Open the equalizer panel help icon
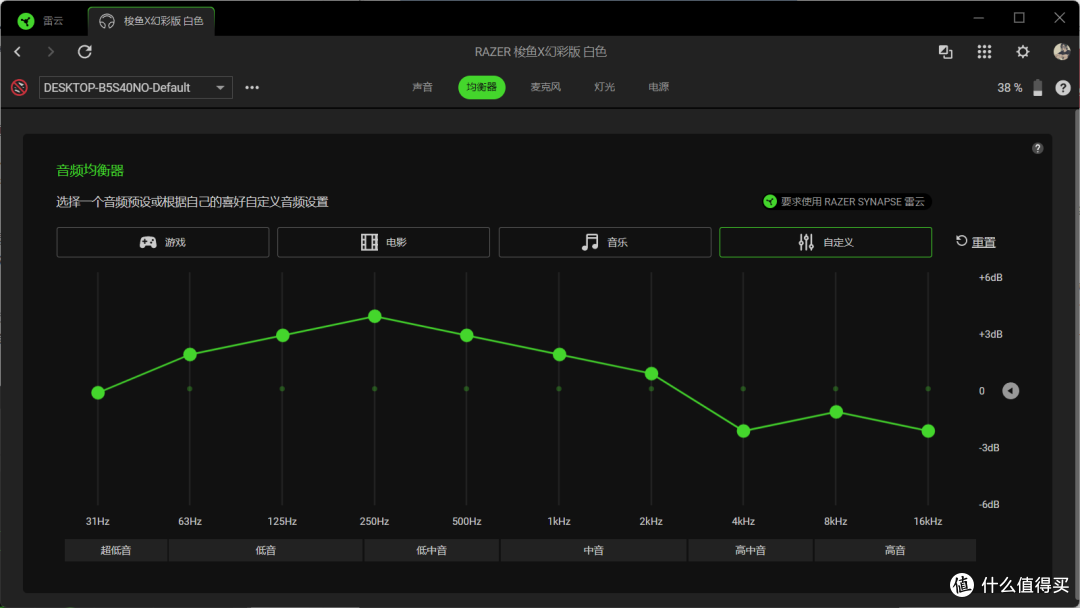This screenshot has height=608, width=1080. [x=1037, y=148]
